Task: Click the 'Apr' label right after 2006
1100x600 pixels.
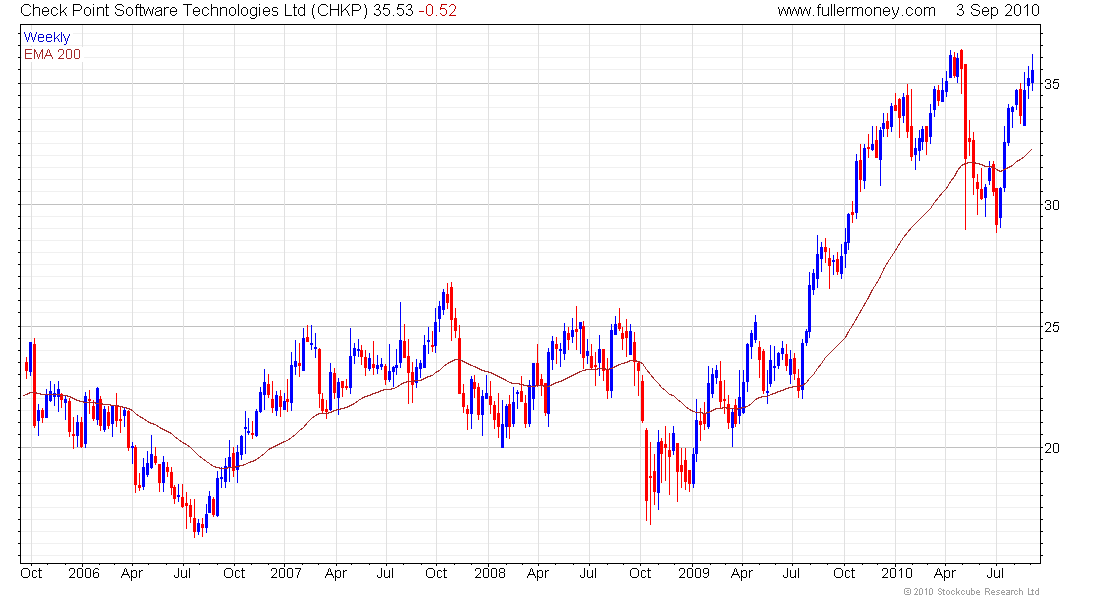Action: coord(132,573)
